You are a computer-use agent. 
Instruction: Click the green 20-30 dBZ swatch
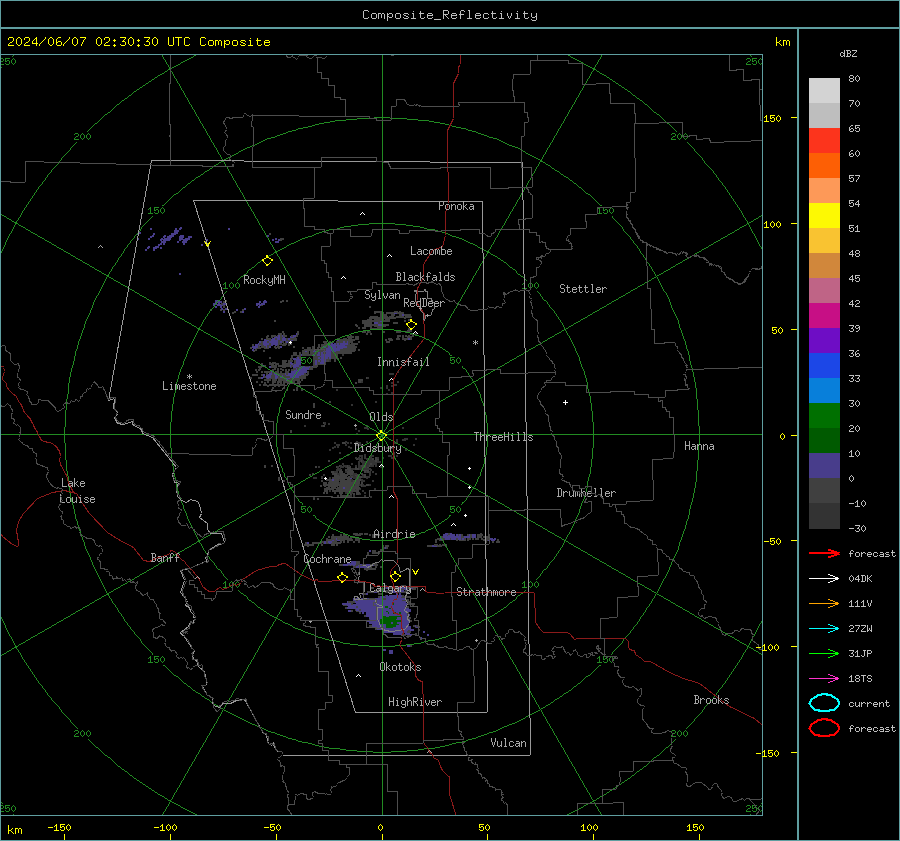pos(824,416)
